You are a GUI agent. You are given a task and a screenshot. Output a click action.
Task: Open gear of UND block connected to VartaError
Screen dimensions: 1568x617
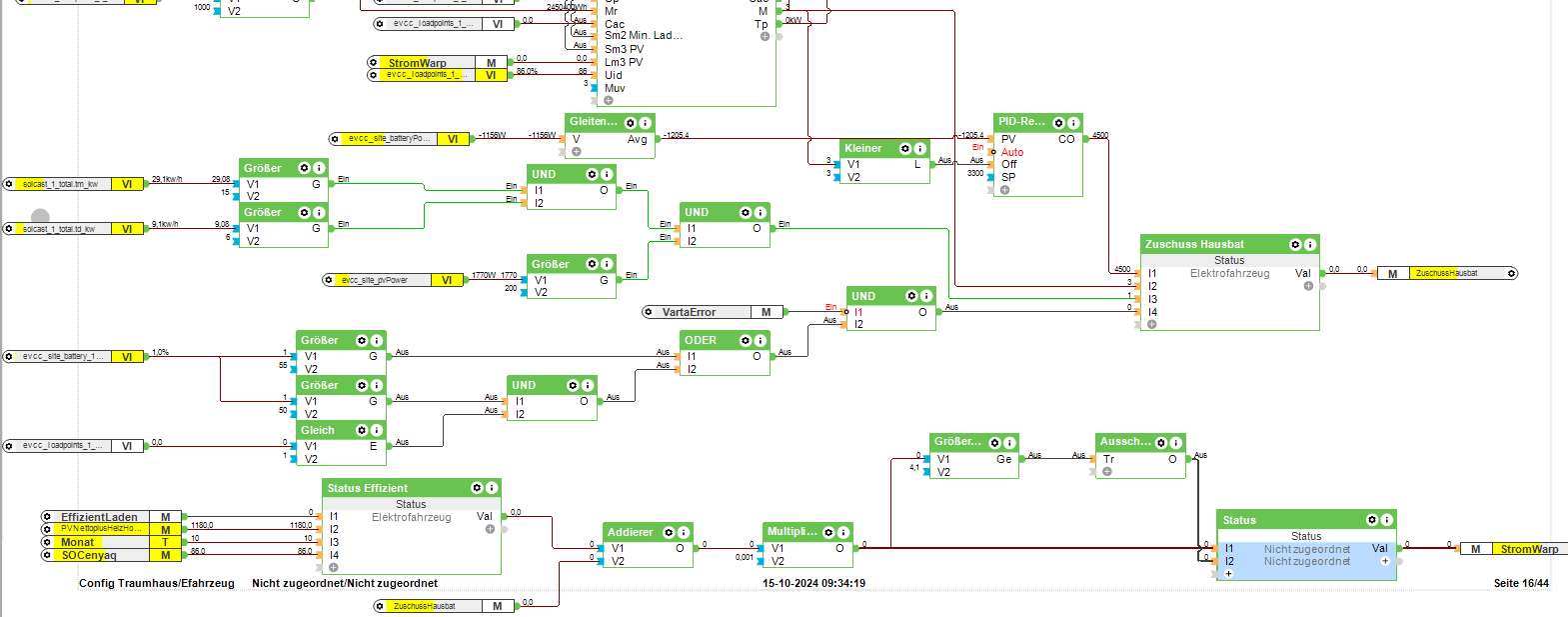(x=911, y=296)
